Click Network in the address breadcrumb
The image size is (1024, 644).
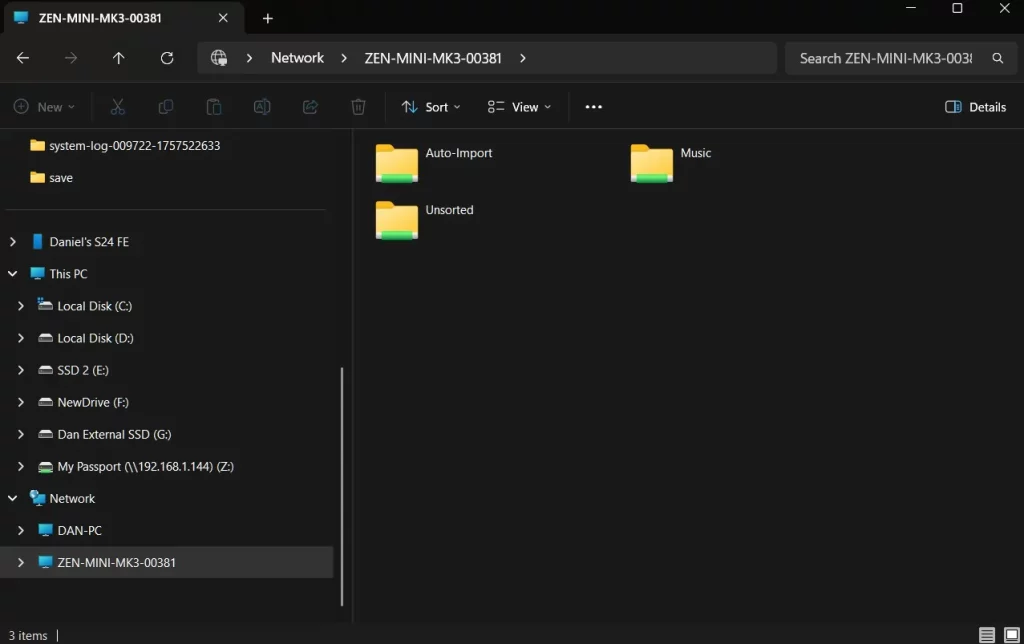coord(297,58)
